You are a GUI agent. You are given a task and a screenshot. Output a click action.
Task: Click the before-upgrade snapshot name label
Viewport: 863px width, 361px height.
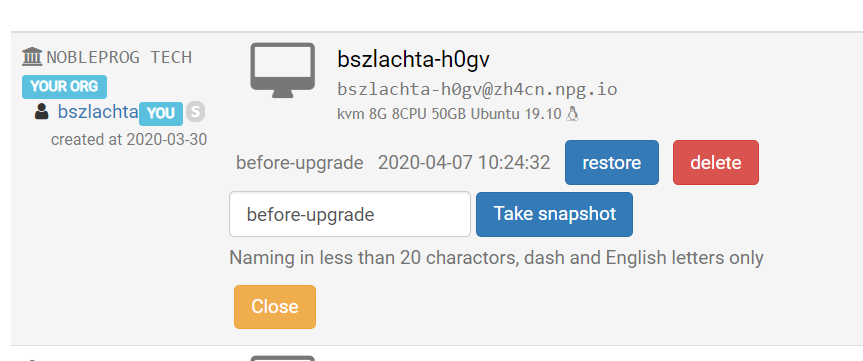(299, 163)
